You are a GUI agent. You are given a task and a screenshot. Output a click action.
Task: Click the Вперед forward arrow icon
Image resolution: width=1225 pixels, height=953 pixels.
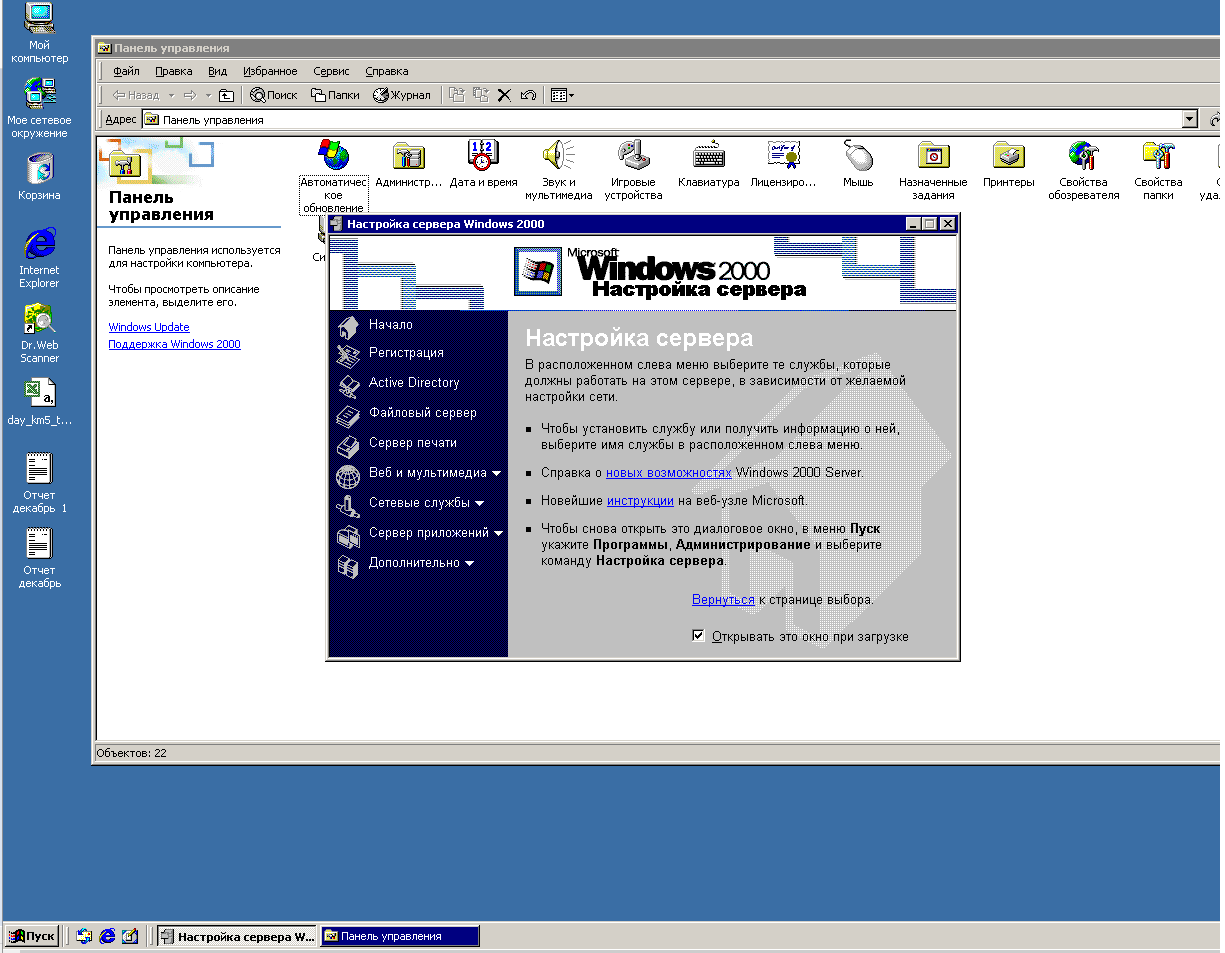[x=190, y=95]
